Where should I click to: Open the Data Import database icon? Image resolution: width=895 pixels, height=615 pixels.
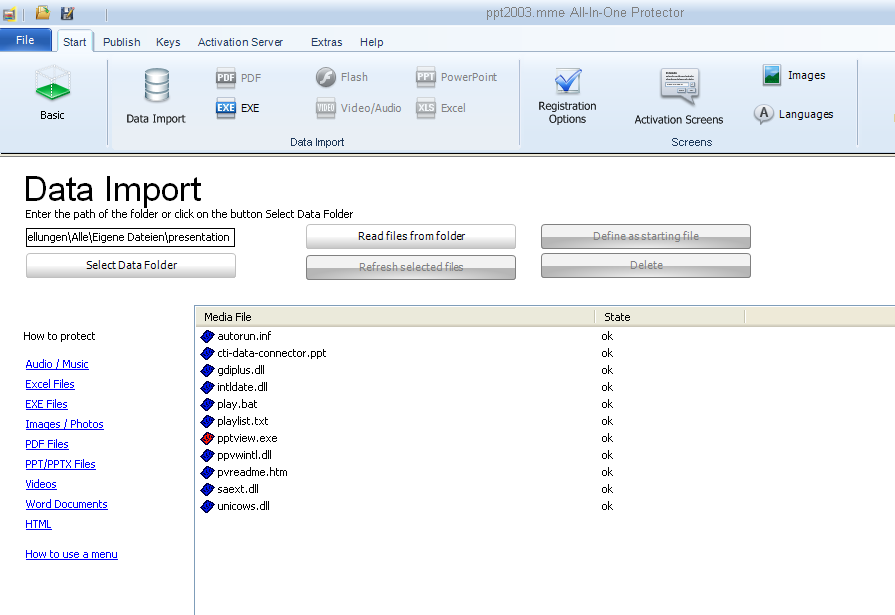[156, 87]
